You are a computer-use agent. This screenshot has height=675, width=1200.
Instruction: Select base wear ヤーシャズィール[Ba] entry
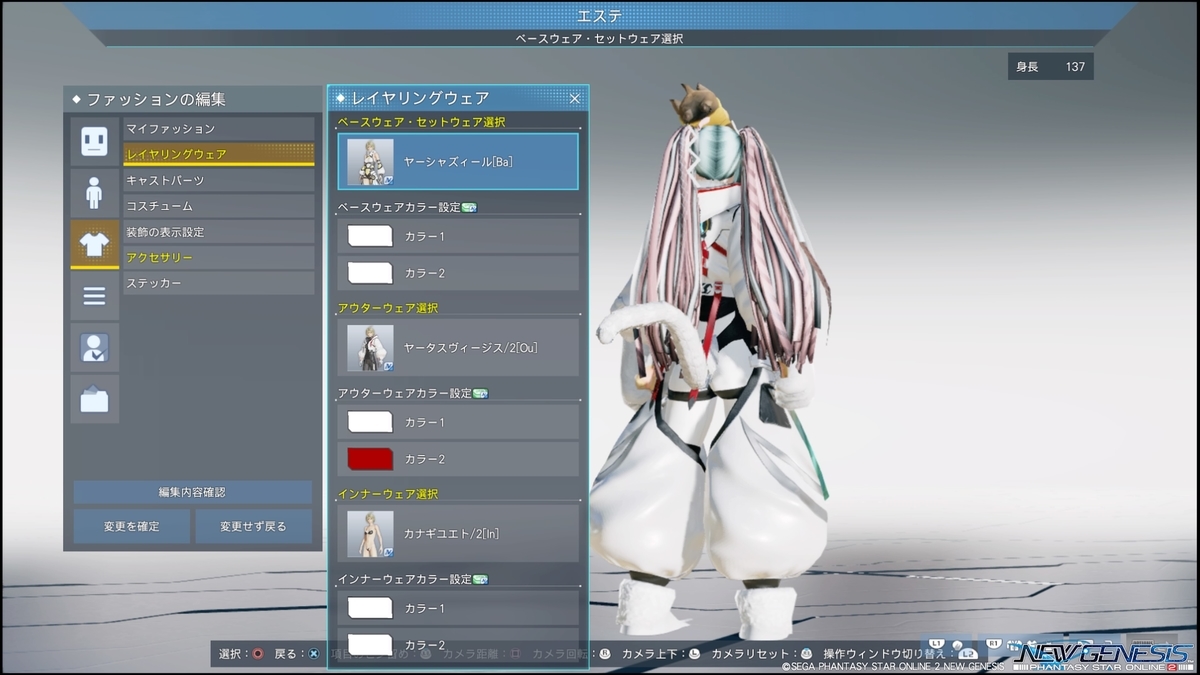tap(458, 161)
